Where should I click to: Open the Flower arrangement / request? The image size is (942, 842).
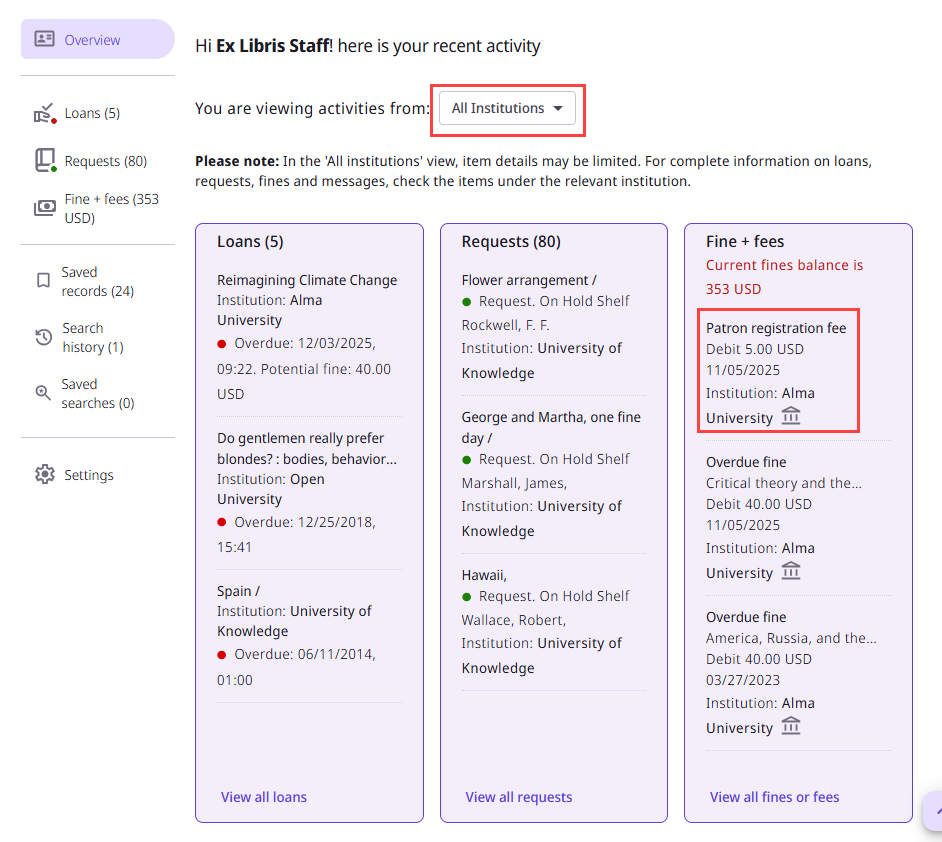[529, 280]
